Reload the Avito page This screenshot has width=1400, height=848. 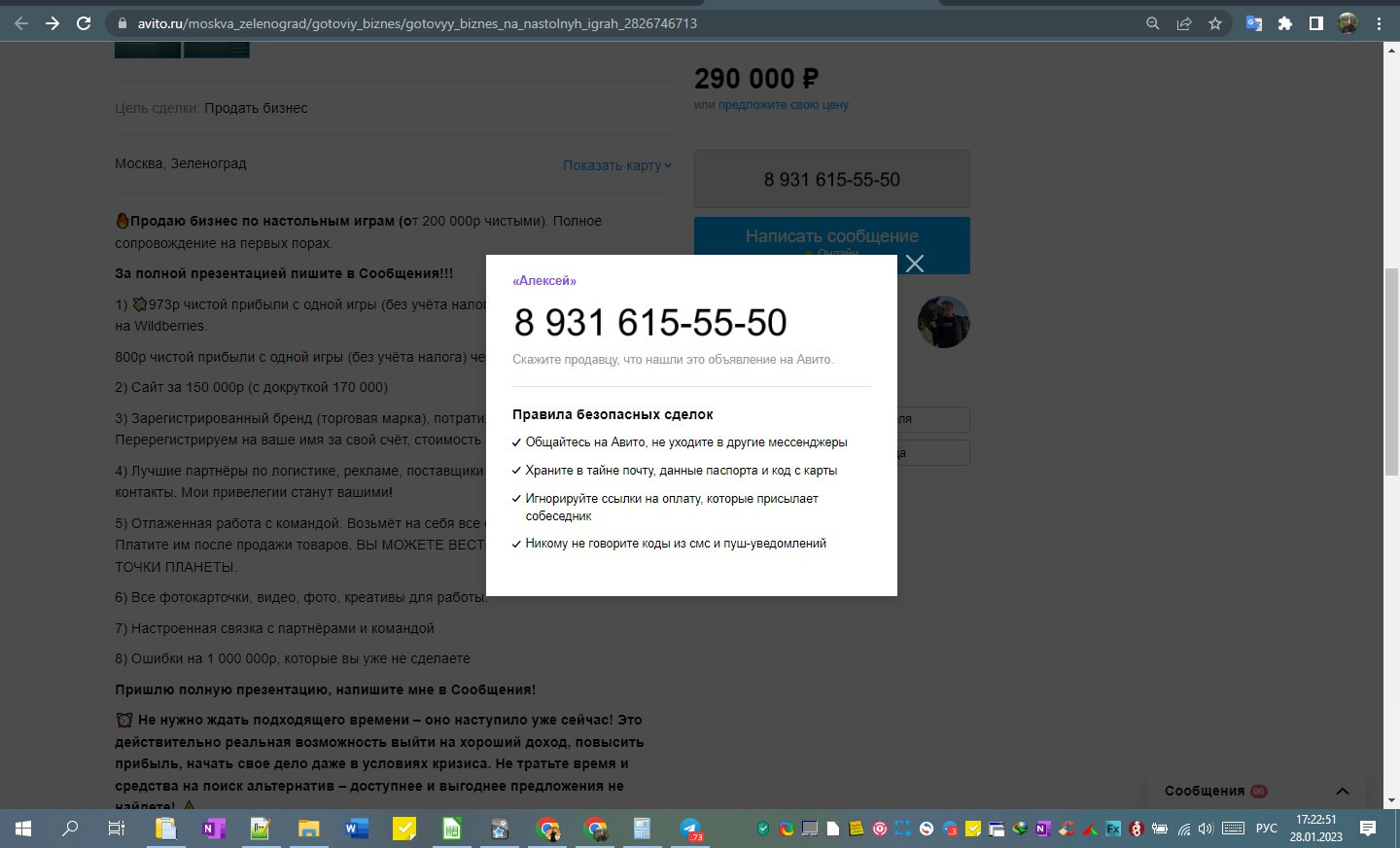tap(84, 23)
